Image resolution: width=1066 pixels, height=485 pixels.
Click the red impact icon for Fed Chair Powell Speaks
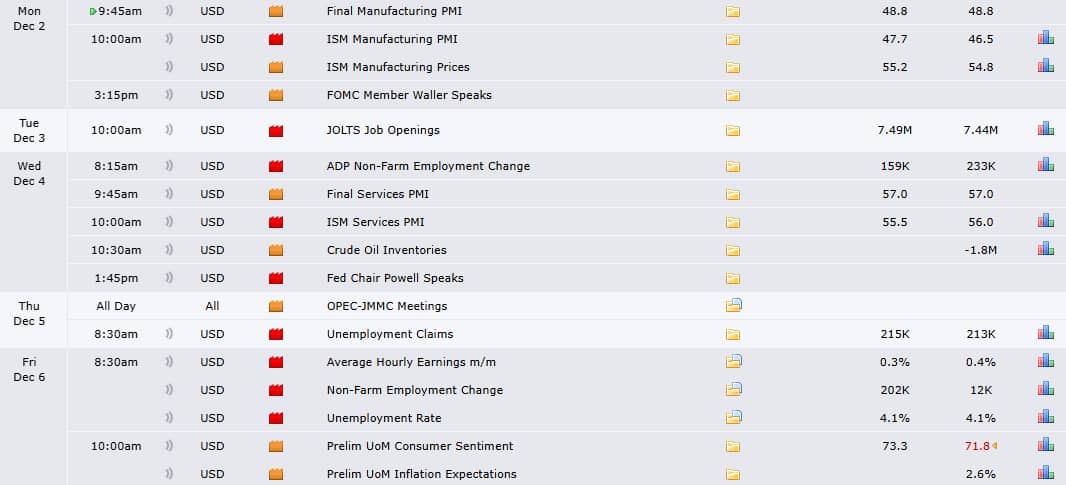pos(277,278)
